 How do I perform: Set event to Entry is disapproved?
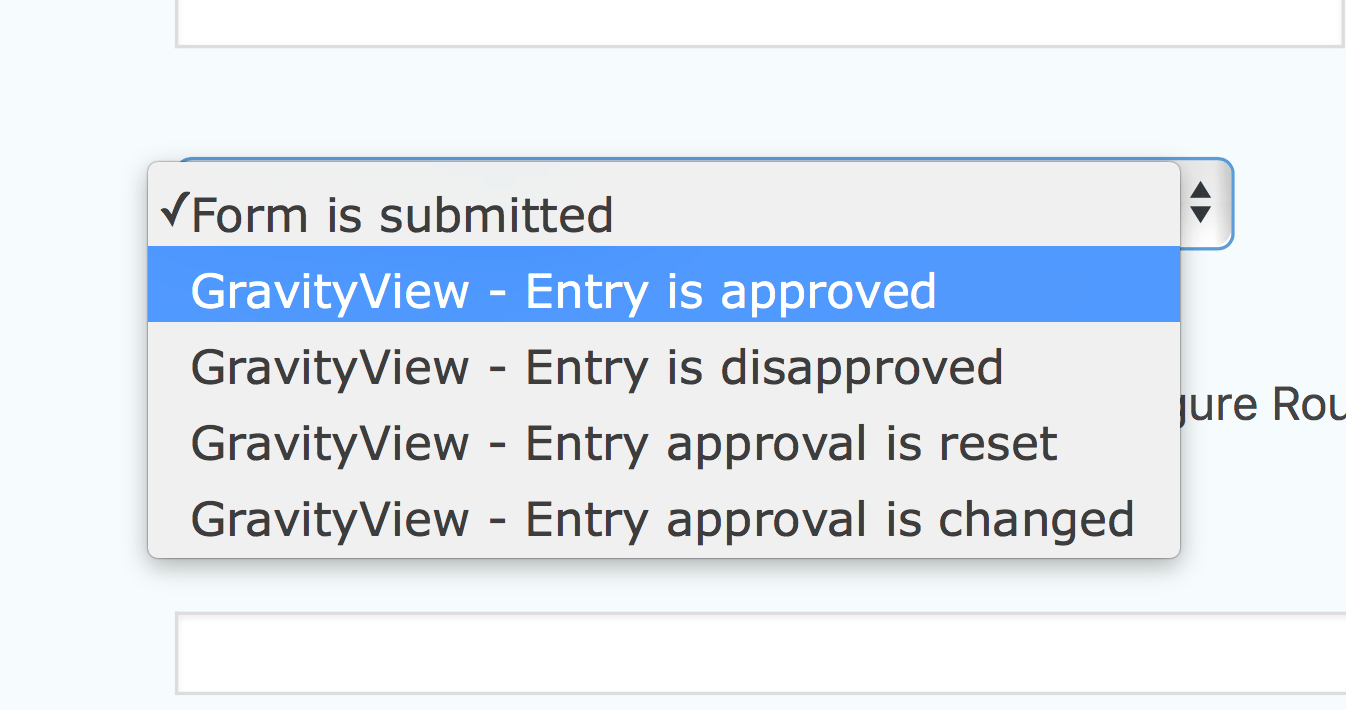click(664, 366)
